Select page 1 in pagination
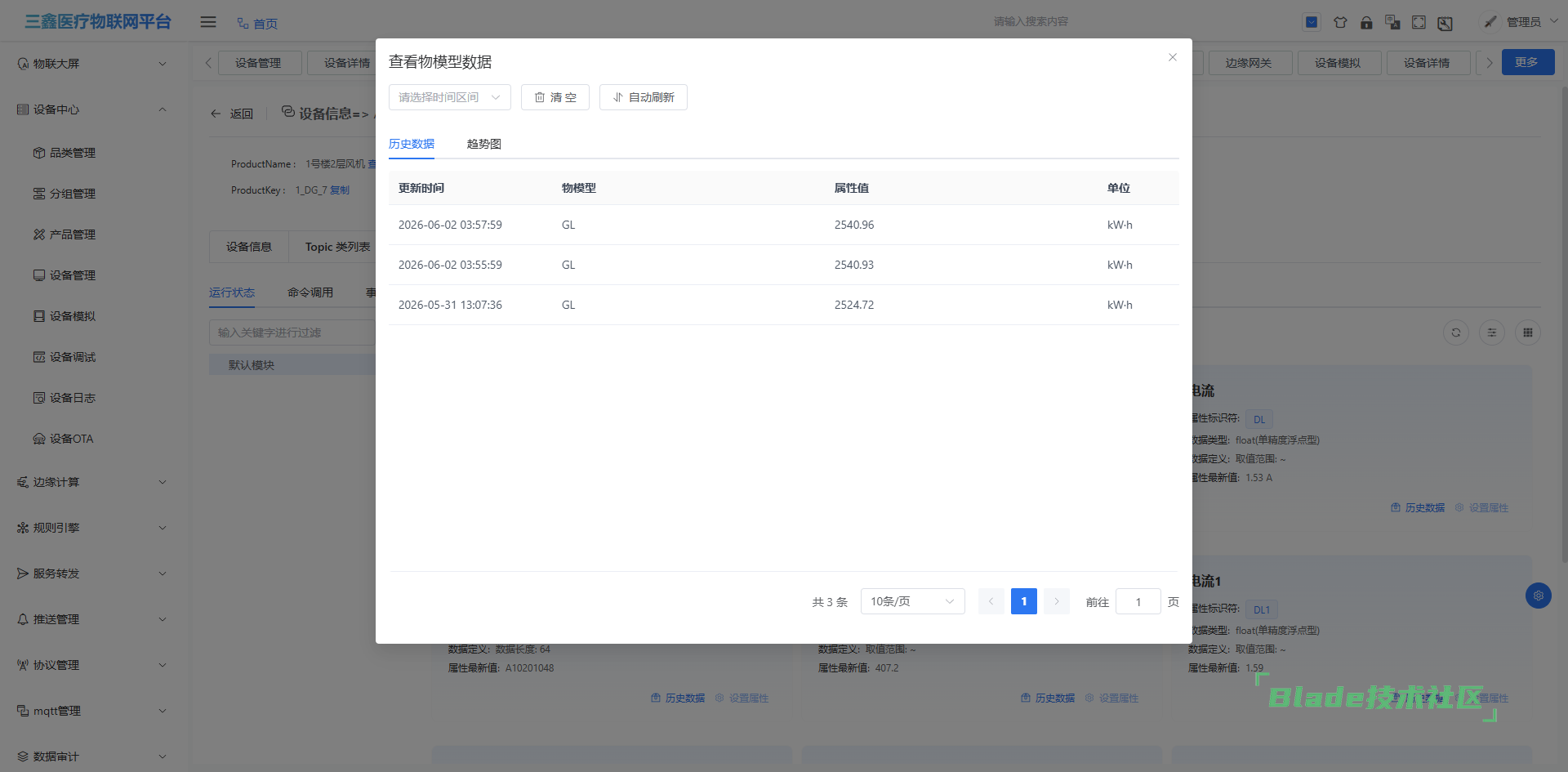 [1024, 601]
